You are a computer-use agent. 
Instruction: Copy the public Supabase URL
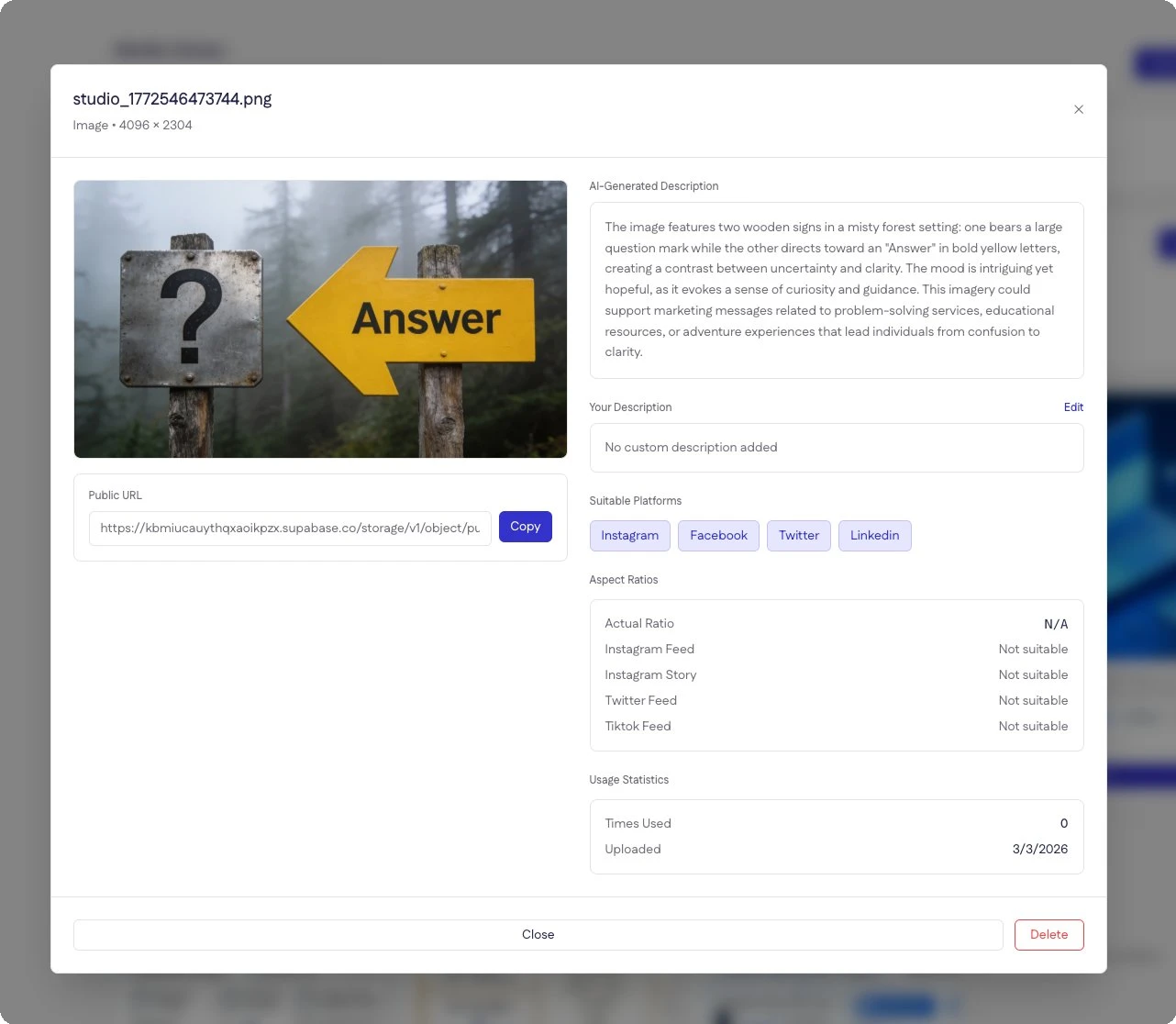525,526
